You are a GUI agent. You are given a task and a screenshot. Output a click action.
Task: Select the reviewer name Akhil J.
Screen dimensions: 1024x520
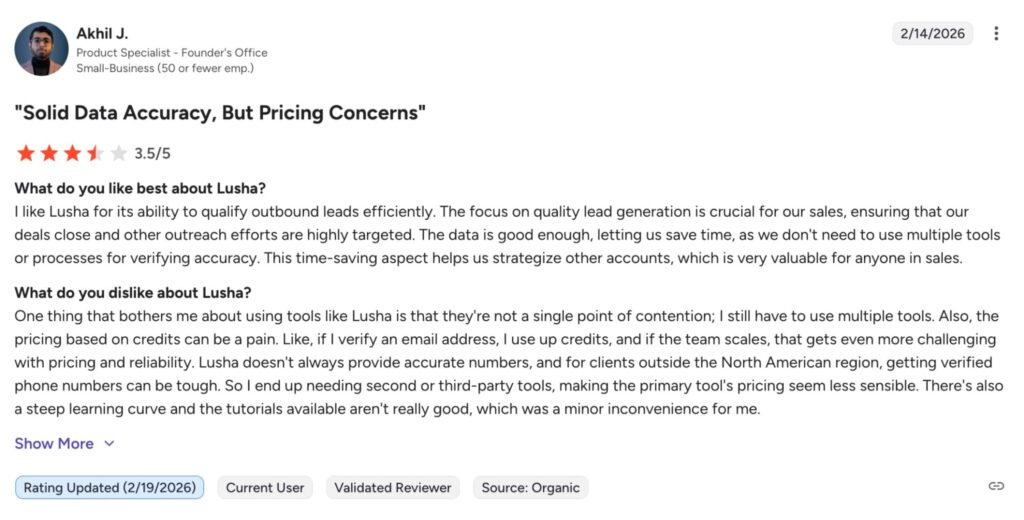pos(102,34)
